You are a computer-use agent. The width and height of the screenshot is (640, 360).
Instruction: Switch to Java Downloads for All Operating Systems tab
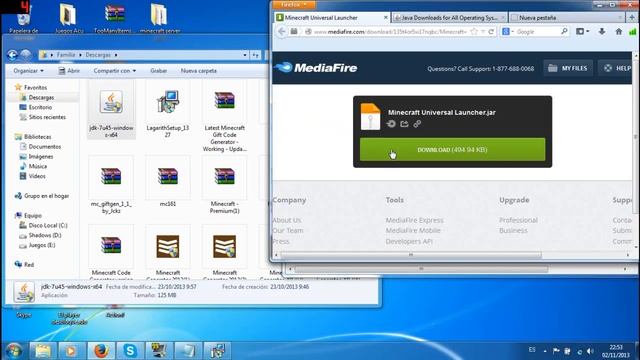coord(449,18)
